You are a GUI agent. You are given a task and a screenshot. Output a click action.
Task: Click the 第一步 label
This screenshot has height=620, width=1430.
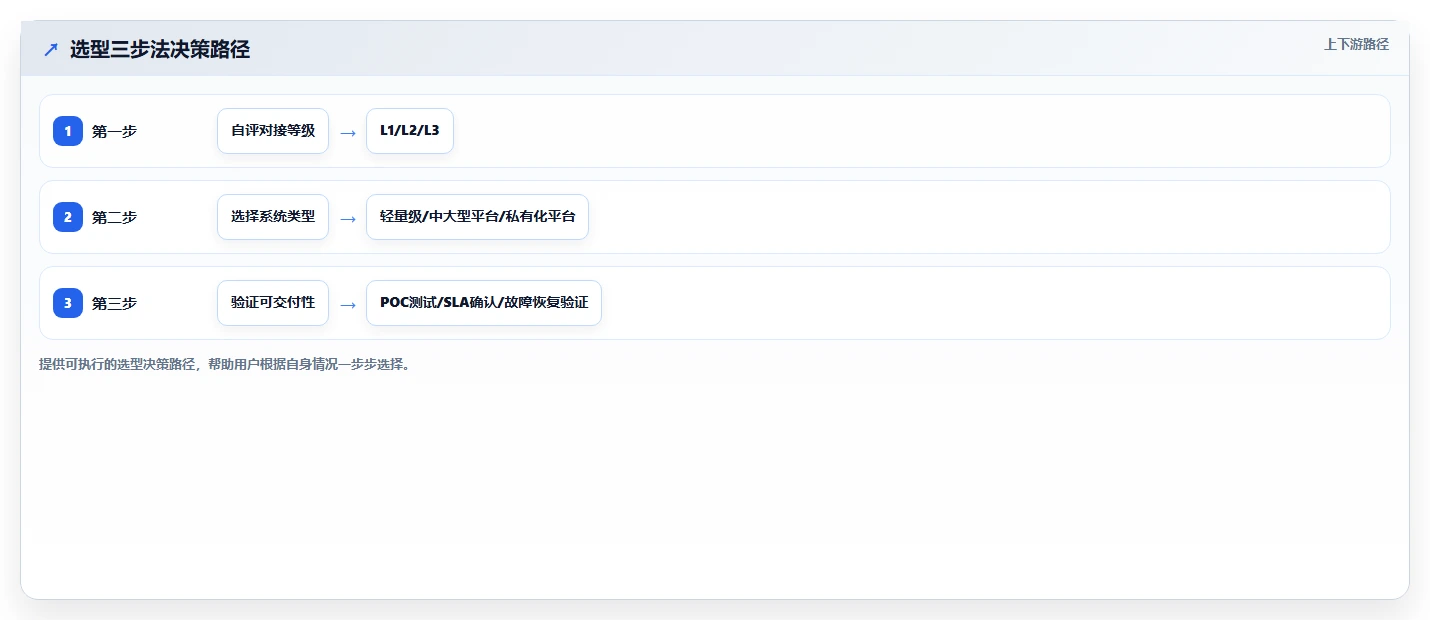click(x=114, y=131)
